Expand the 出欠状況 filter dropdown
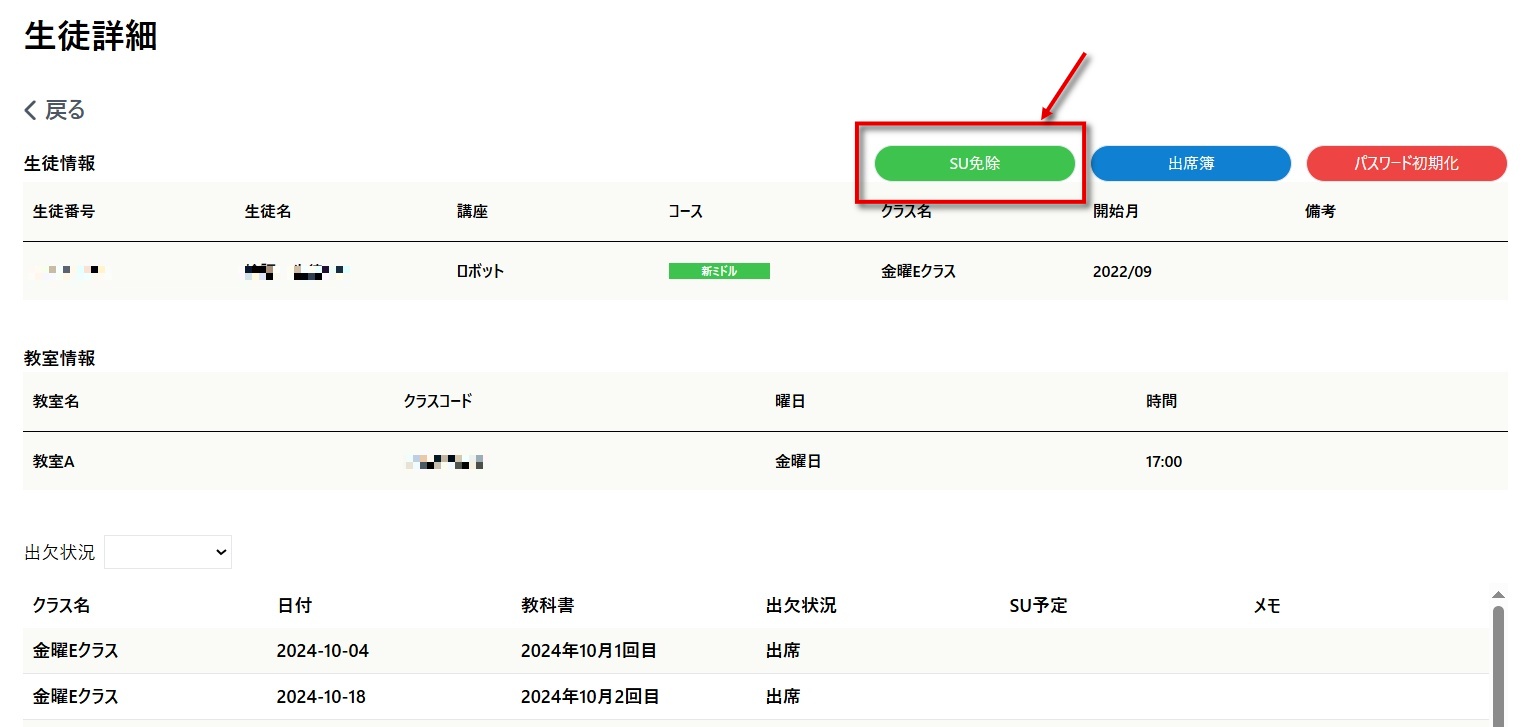 pos(168,552)
